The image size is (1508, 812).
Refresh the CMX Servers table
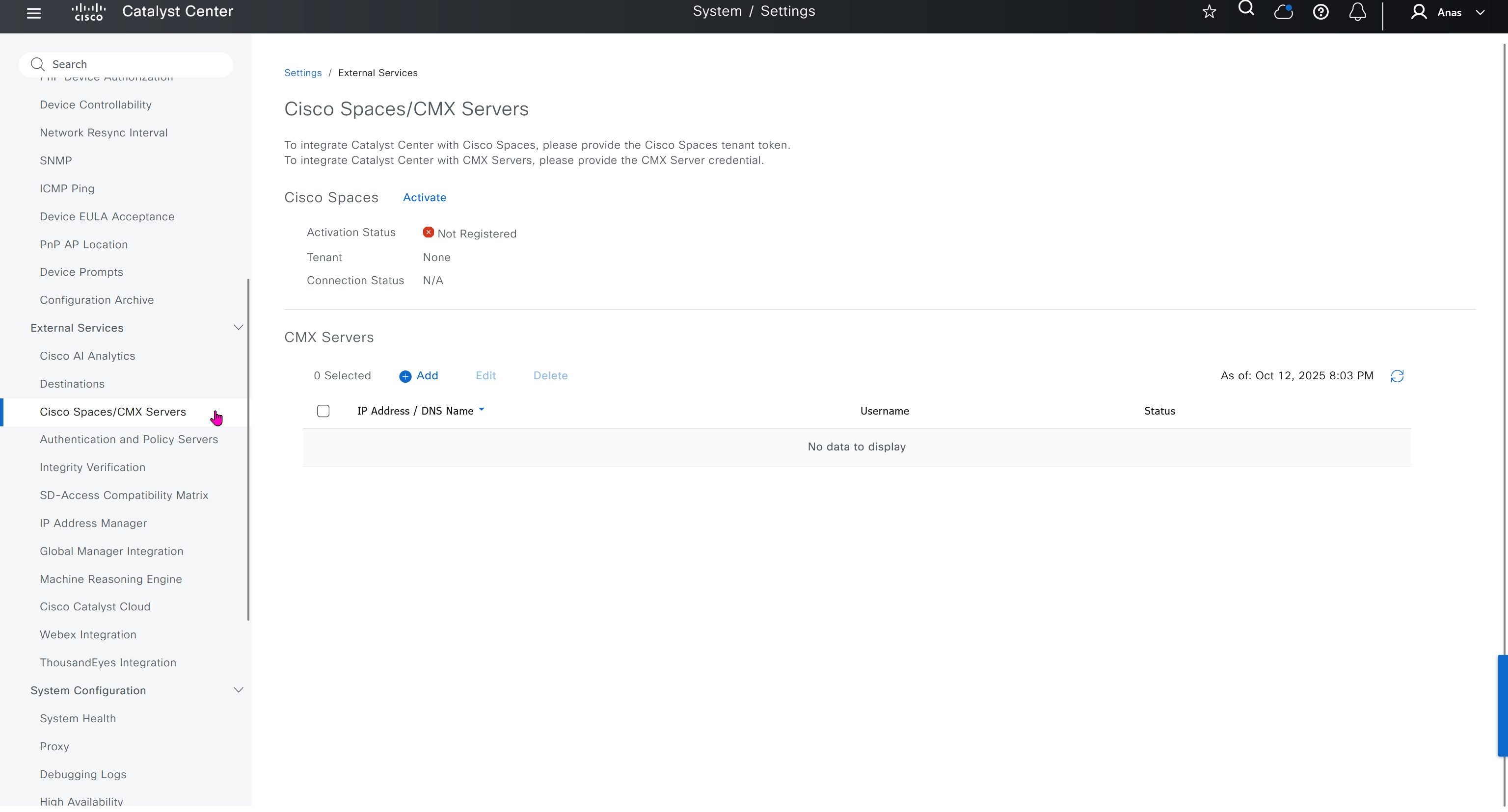(1397, 376)
